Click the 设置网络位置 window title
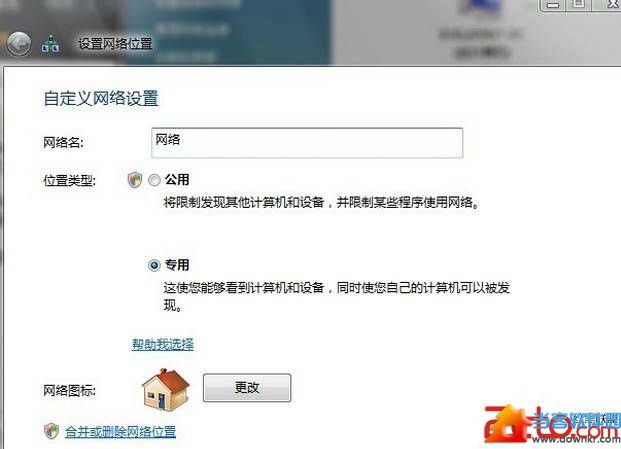The image size is (621, 449). click(115, 44)
